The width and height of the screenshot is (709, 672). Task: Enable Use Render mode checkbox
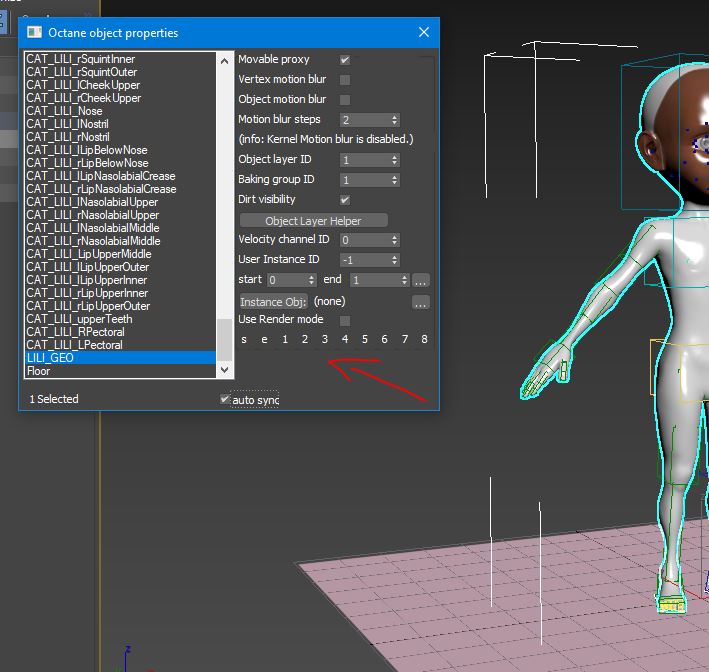345,320
